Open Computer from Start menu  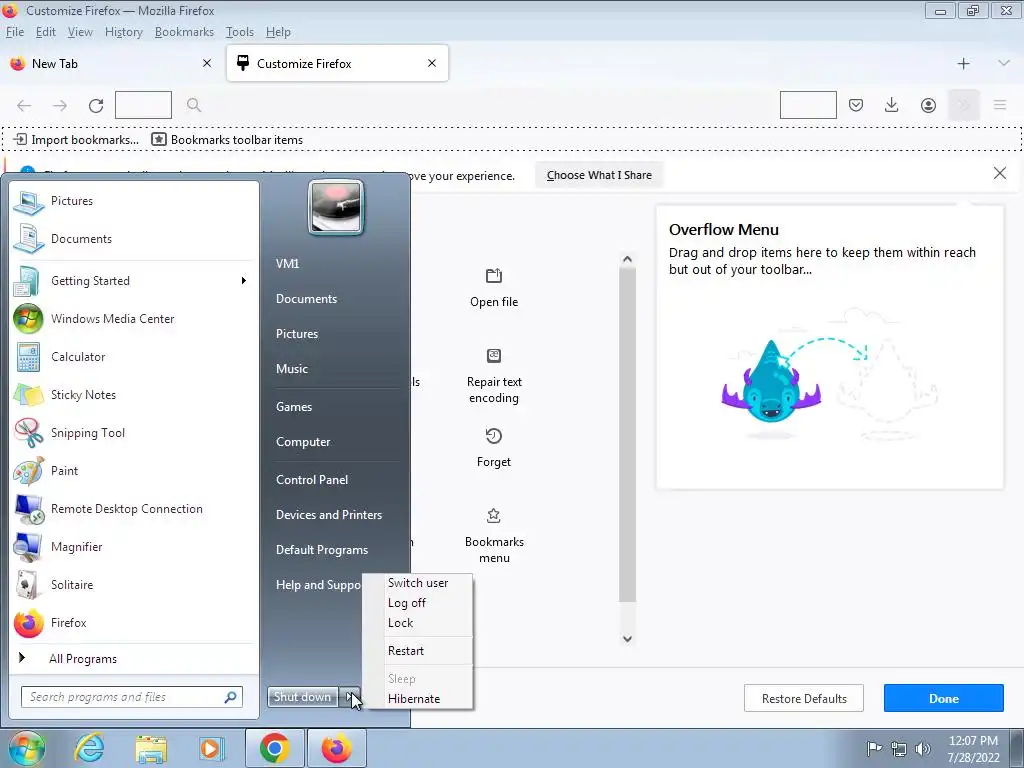(303, 441)
